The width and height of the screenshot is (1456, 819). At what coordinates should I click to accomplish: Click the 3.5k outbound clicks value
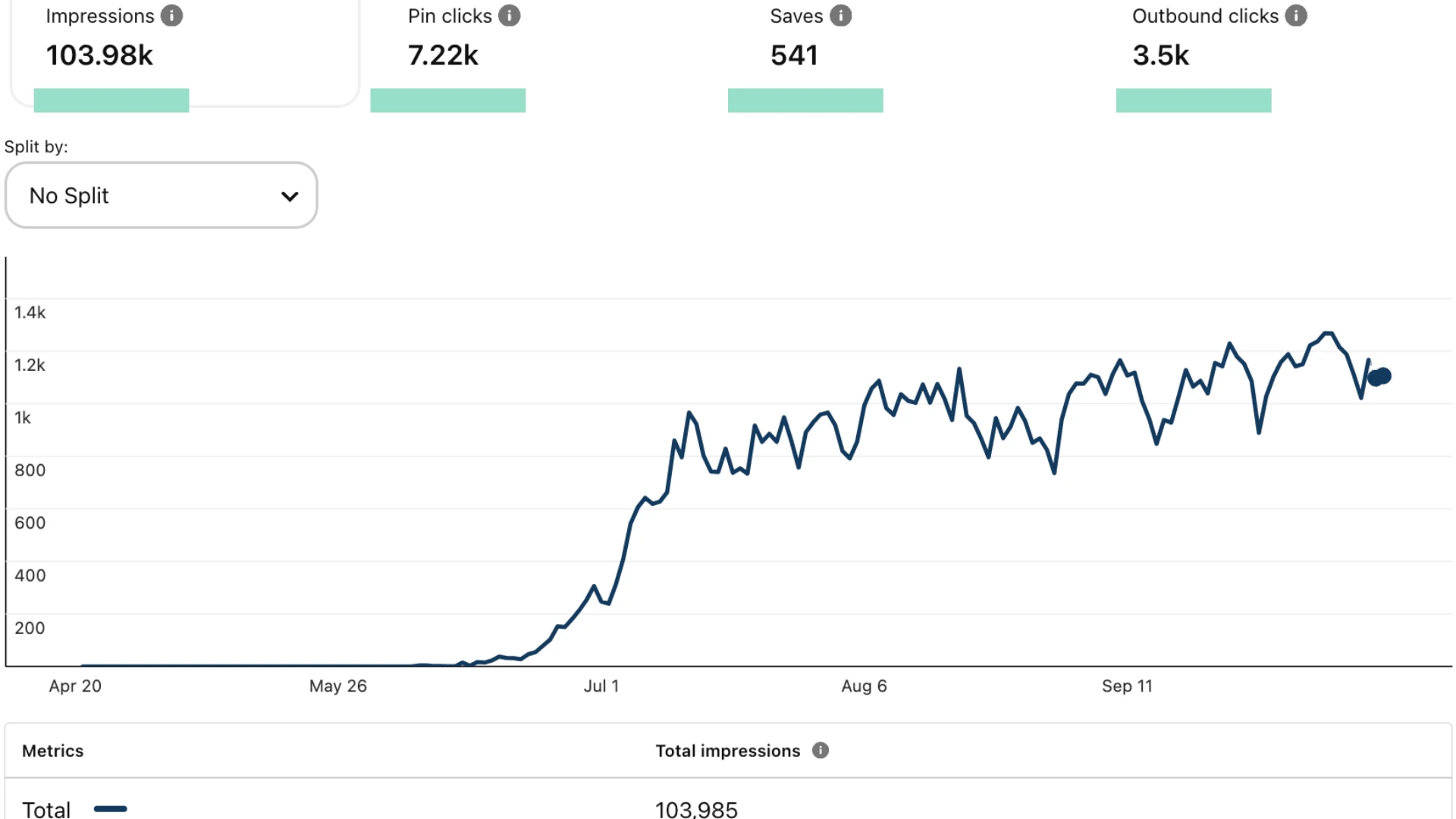tap(1160, 55)
